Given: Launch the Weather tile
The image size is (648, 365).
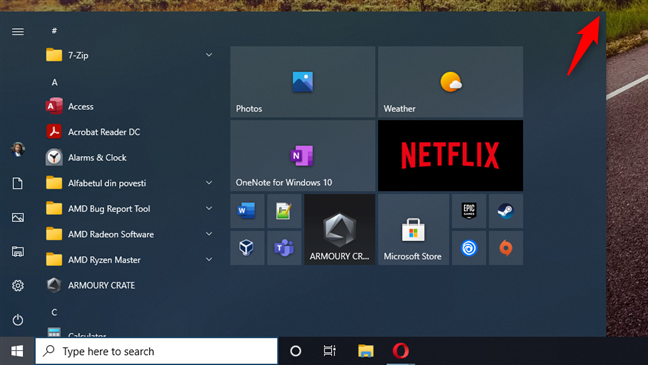Looking at the screenshot, I should [x=450, y=82].
